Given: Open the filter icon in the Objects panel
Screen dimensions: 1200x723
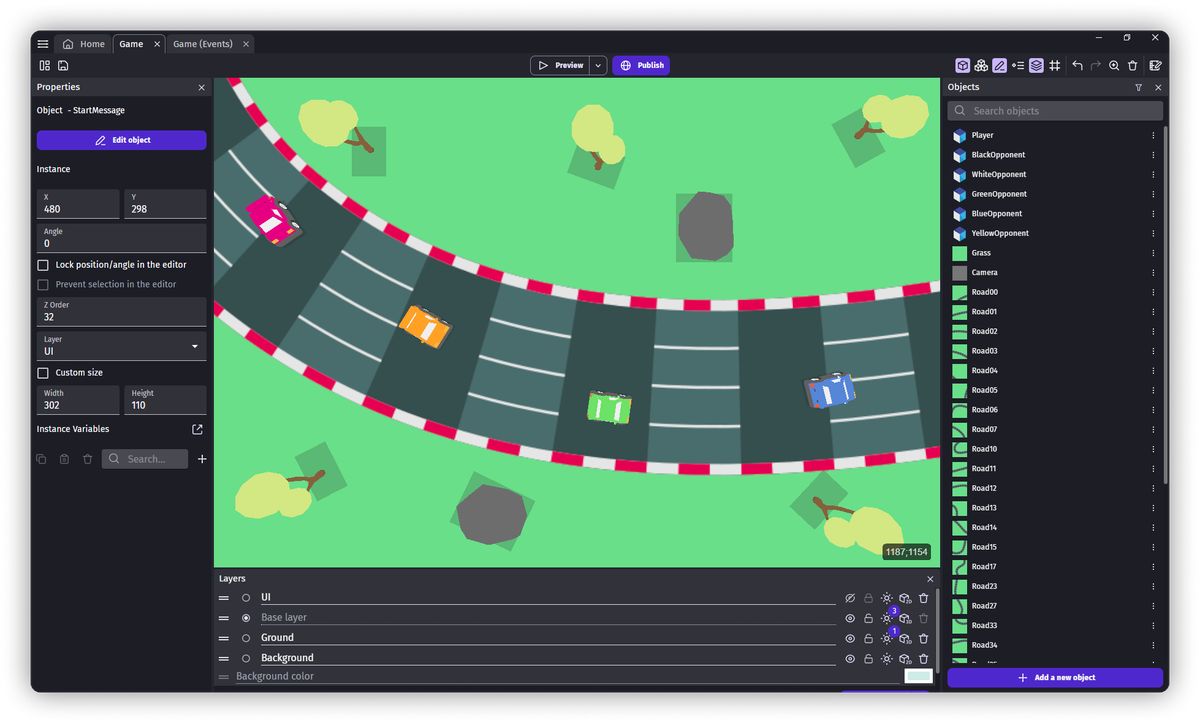Looking at the screenshot, I should click(1139, 87).
